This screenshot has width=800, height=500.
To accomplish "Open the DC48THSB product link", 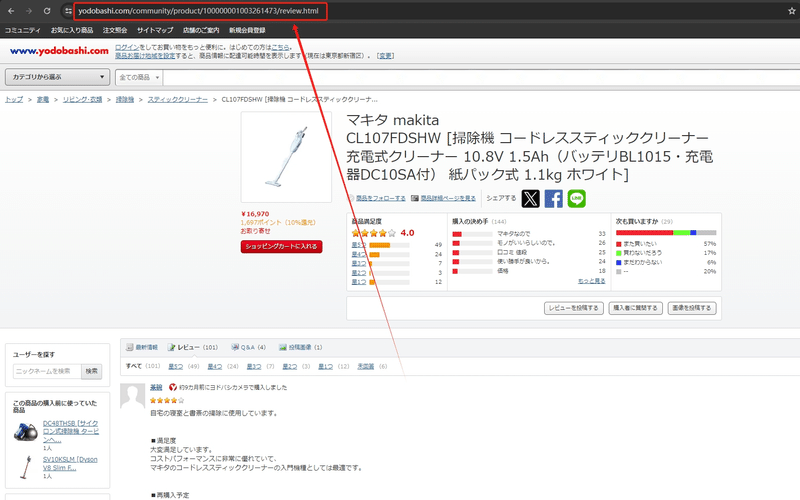I will [x=71, y=431].
